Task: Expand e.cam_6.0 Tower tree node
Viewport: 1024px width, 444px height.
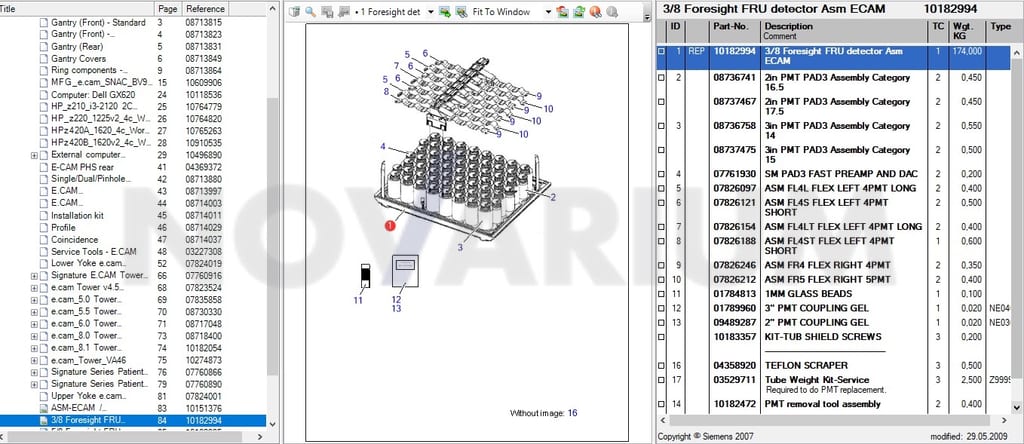Action: tap(34, 324)
